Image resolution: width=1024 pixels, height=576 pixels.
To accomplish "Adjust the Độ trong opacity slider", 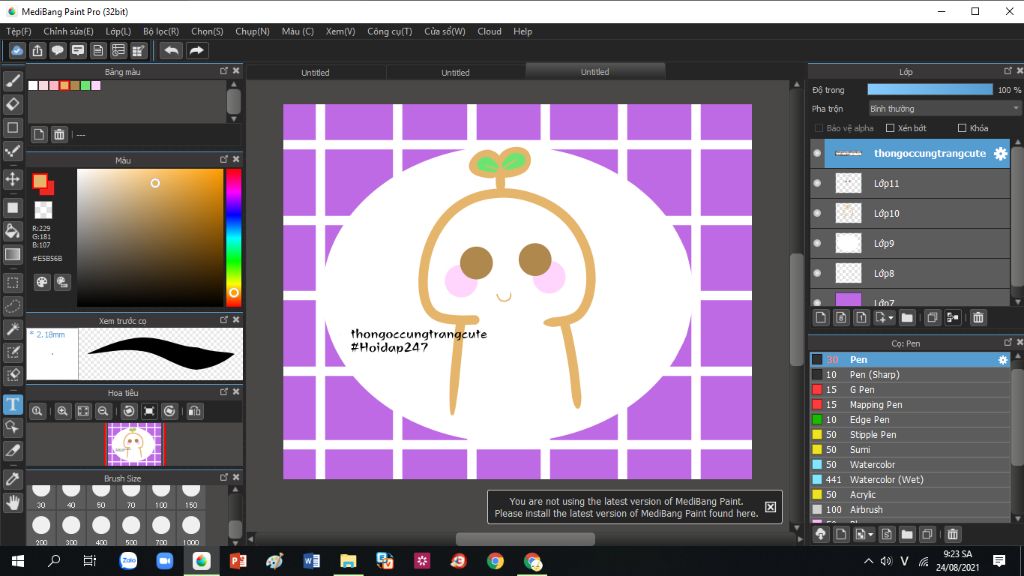I will [929, 89].
